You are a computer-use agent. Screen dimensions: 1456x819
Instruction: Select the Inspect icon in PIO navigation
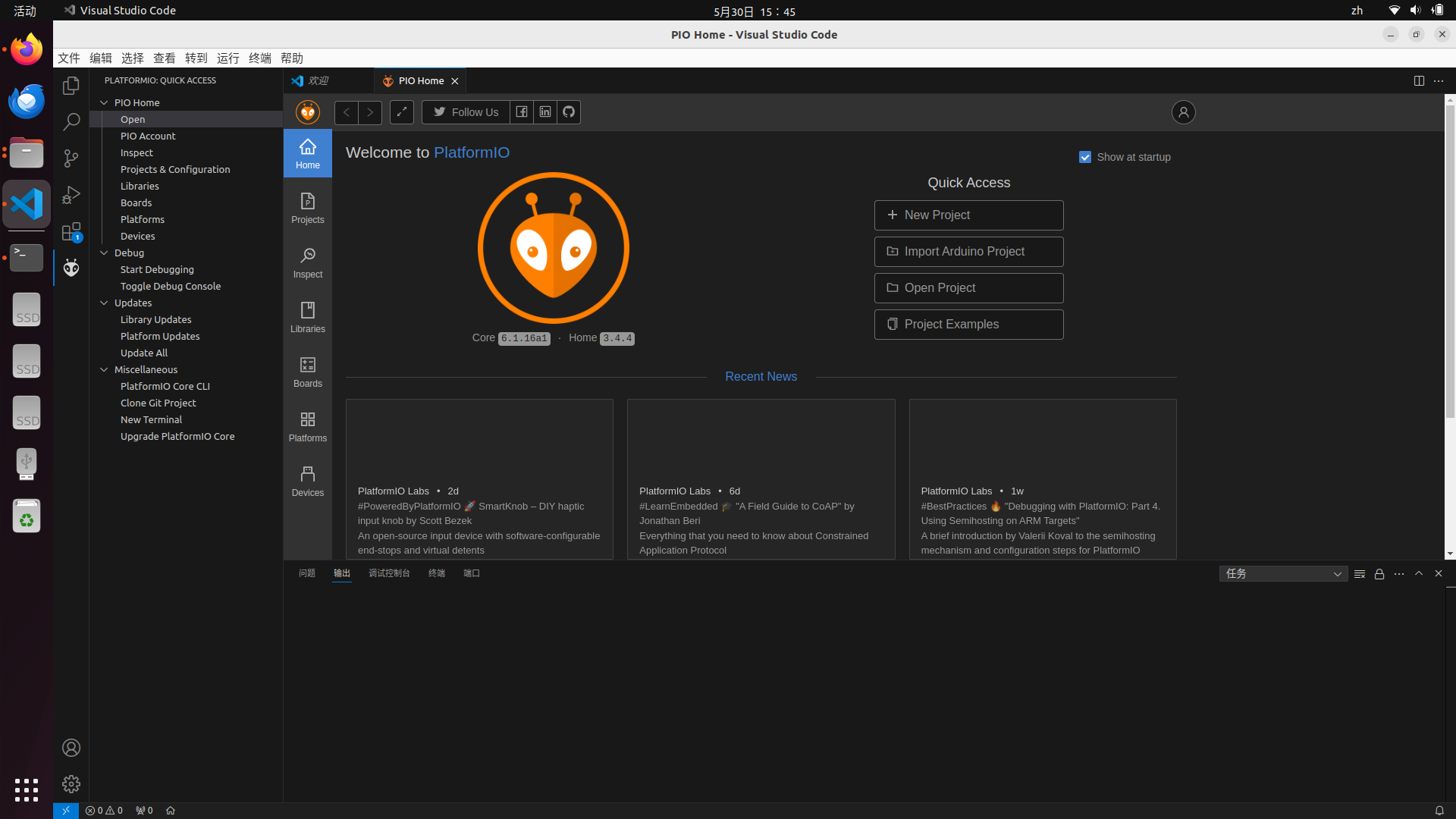(307, 262)
